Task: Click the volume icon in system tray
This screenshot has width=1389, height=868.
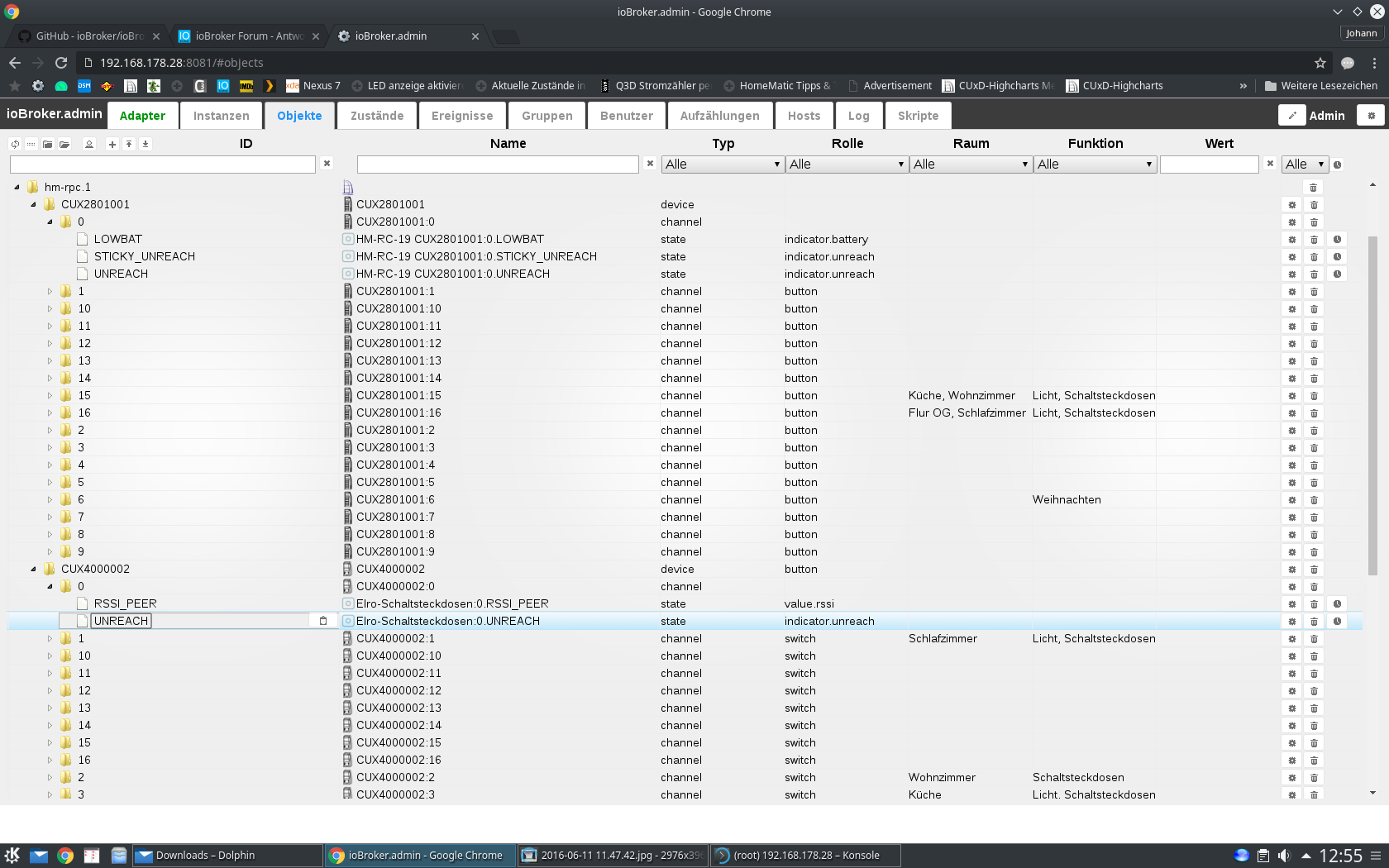Action: pos(1284,856)
